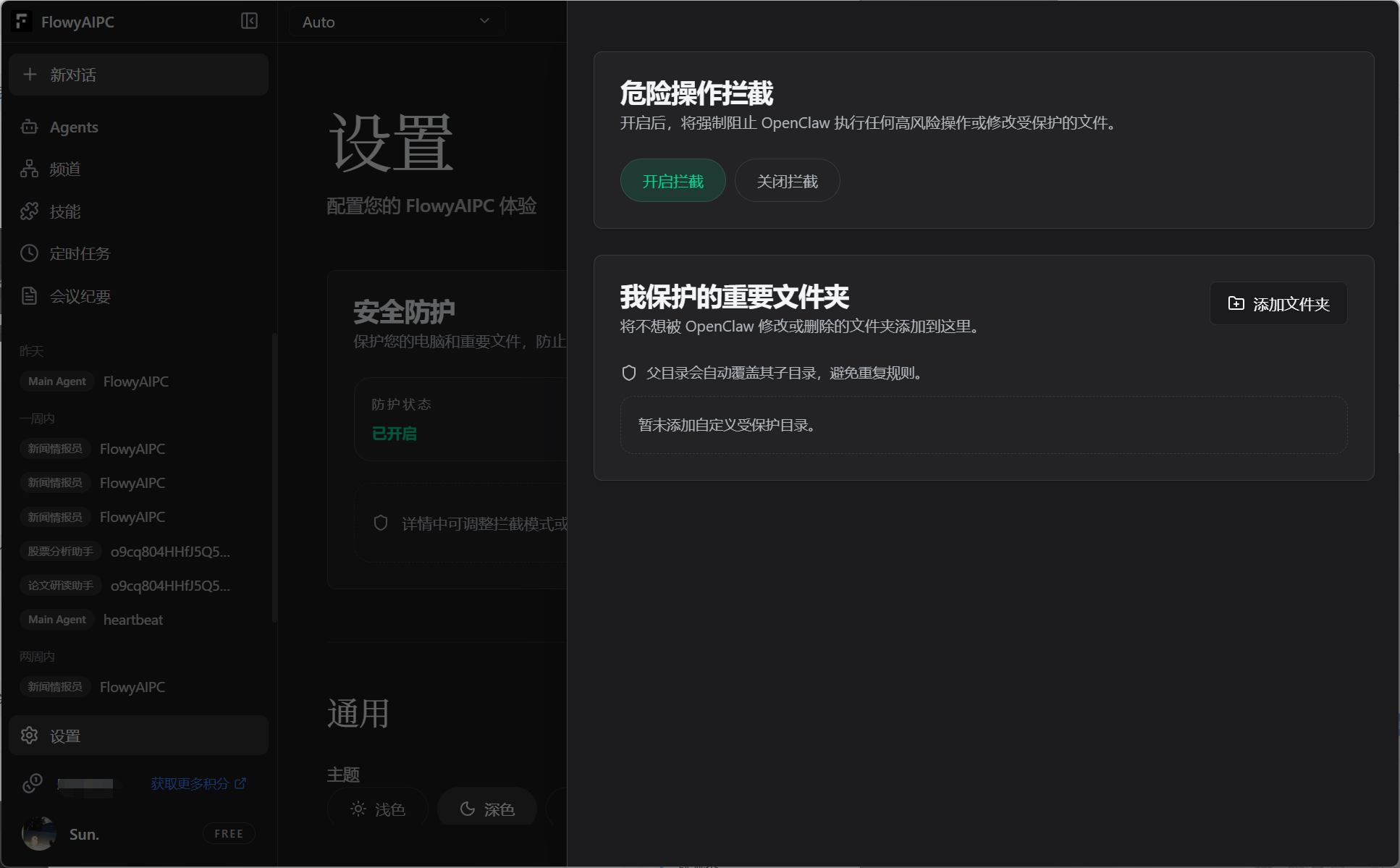Click the sun icon on 浅色 theme
1400x868 pixels.
tap(358, 809)
